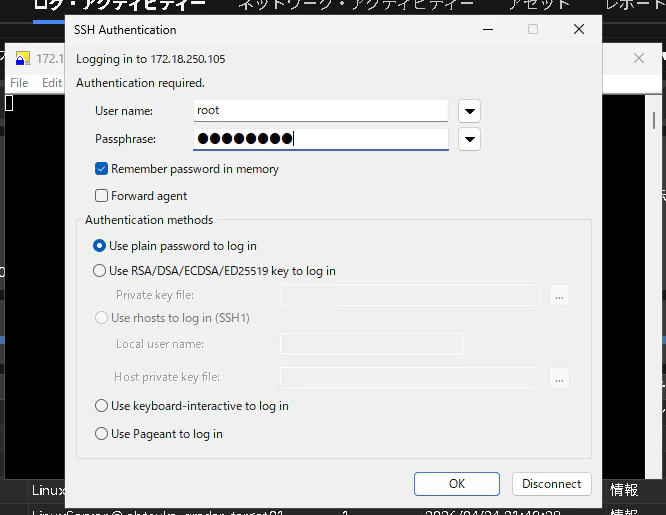Image resolution: width=666 pixels, height=515 pixels.
Task: Open the Edit menu in Tera Term window
Action: point(52,82)
